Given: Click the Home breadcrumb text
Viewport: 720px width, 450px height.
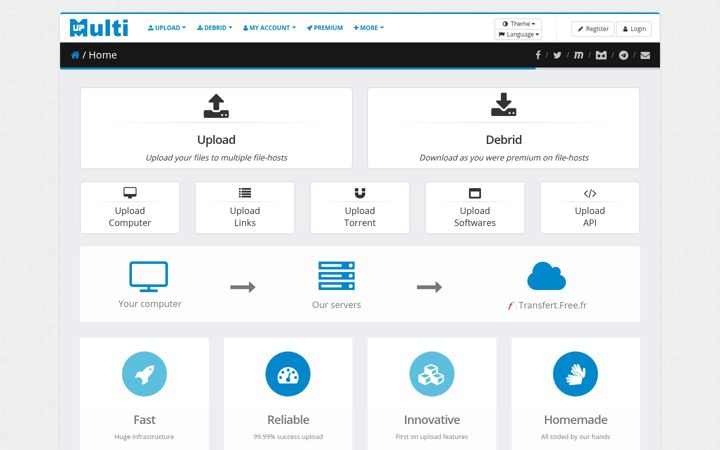Looking at the screenshot, I should tap(102, 55).
